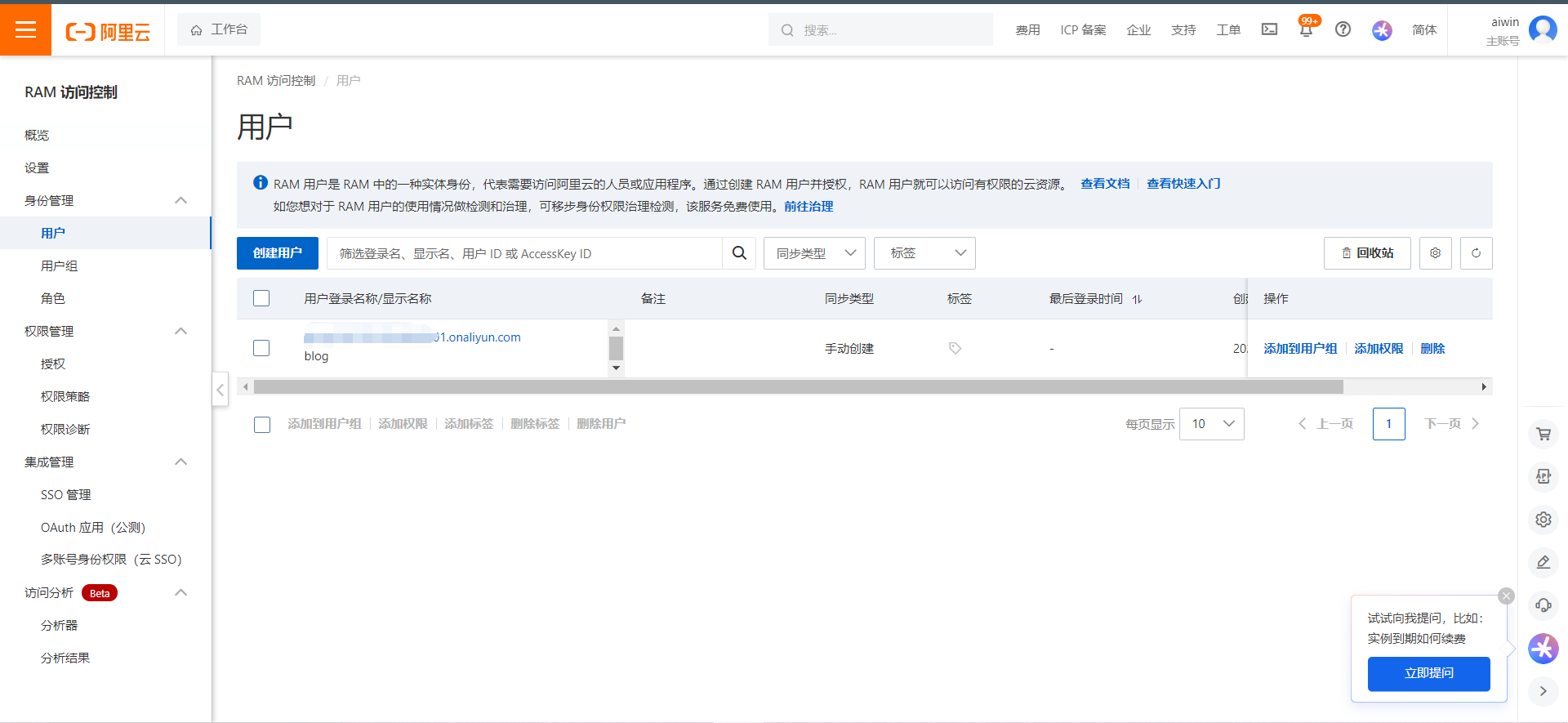Open the shopping cart side icon
The height and width of the screenshot is (723, 1568).
point(1543,434)
